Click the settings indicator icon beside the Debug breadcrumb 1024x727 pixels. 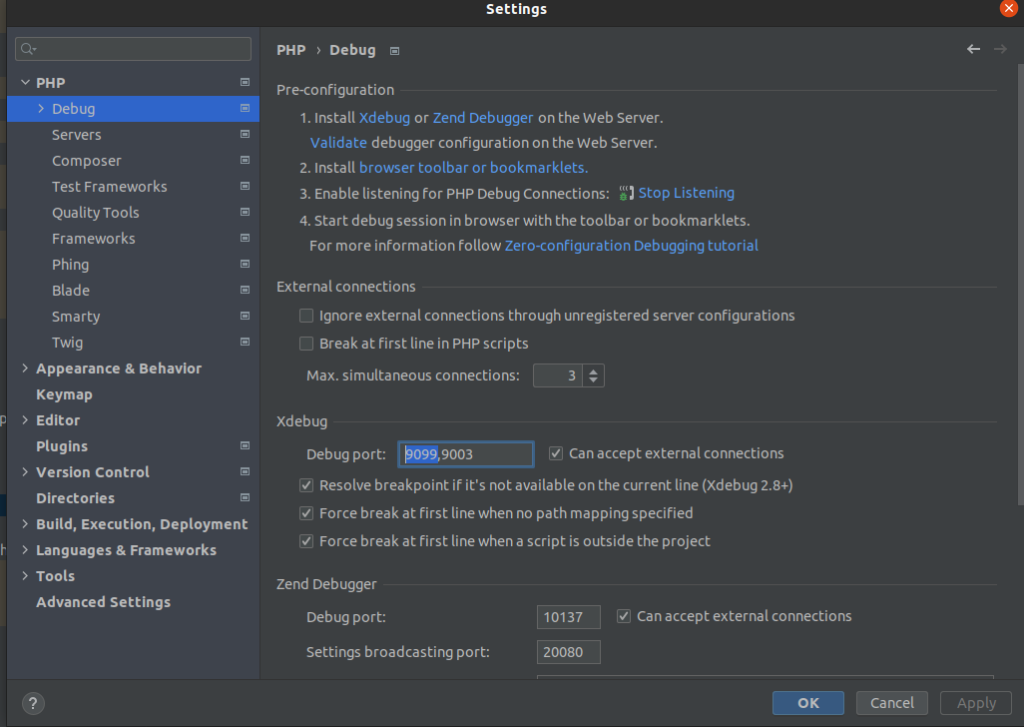[394, 49]
